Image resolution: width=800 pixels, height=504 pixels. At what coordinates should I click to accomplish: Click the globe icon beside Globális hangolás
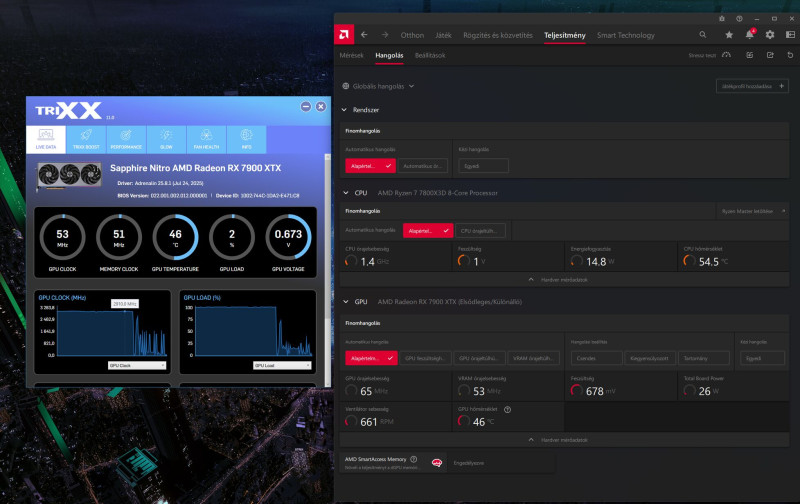(346, 86)
